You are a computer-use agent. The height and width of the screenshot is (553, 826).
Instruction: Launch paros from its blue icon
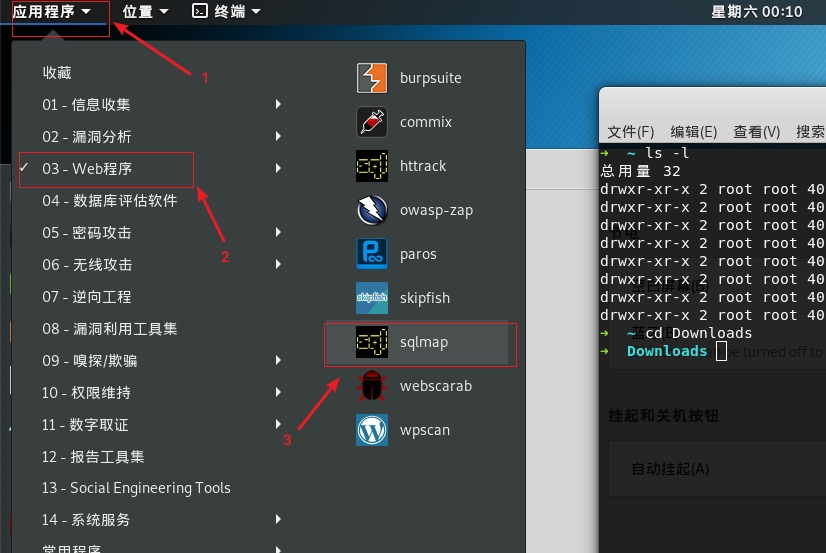tap(372, 254)
